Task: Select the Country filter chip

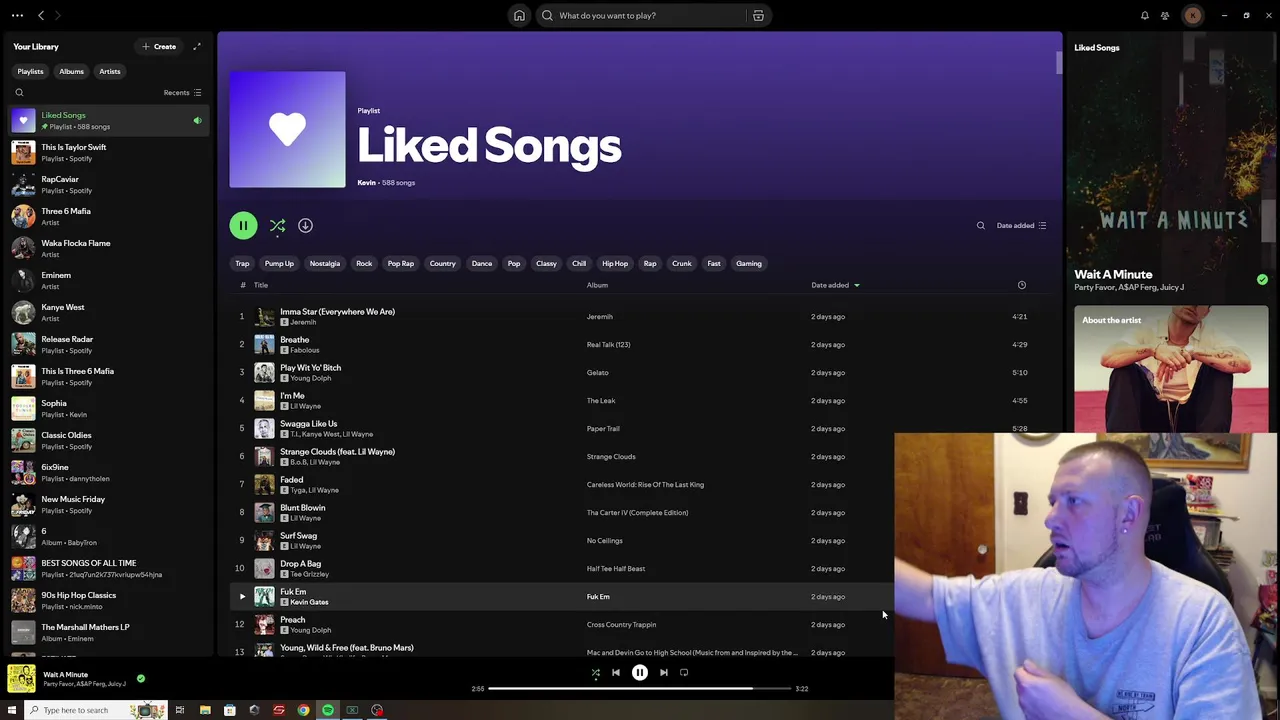Action: pos(442,263)
